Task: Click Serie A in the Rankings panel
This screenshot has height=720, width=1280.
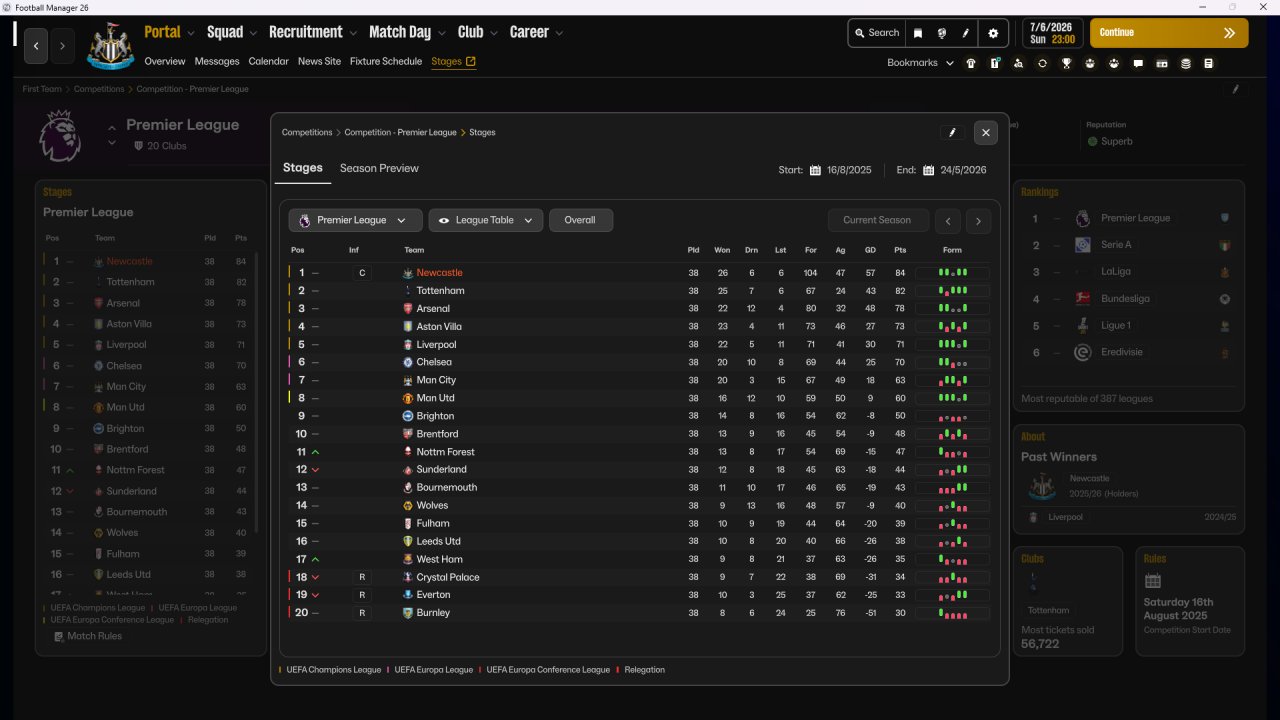Action: 1116,245
